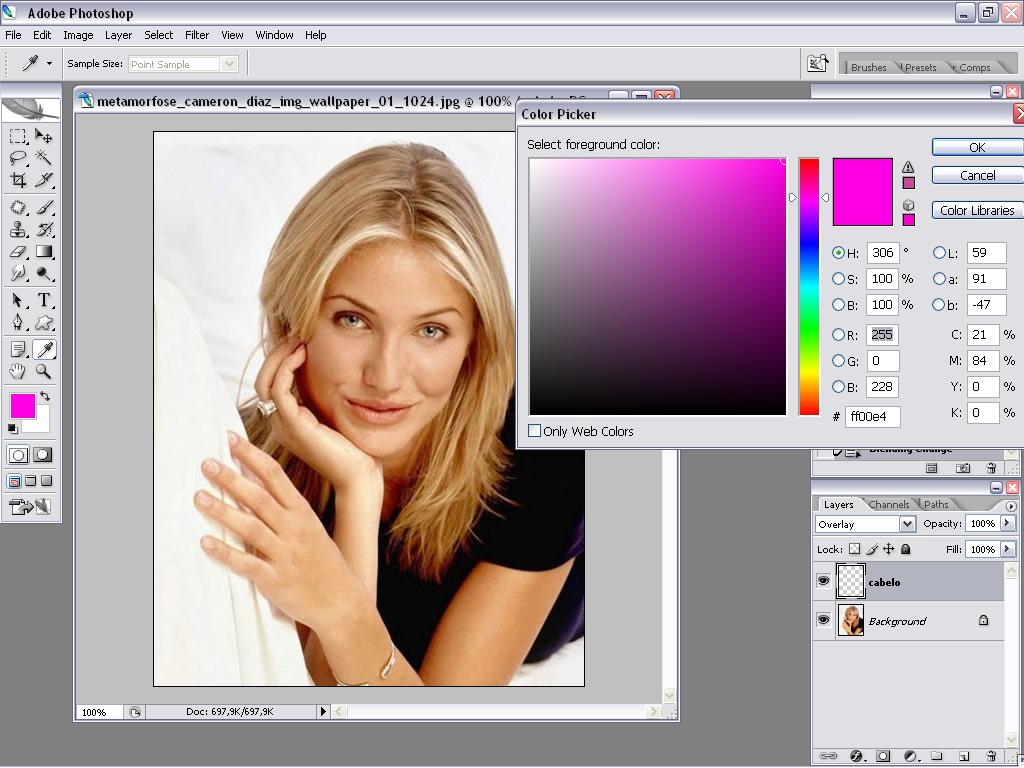Enable the Only Web Colors checkbox
This screenshot has height=768, width=1024.
534,430
